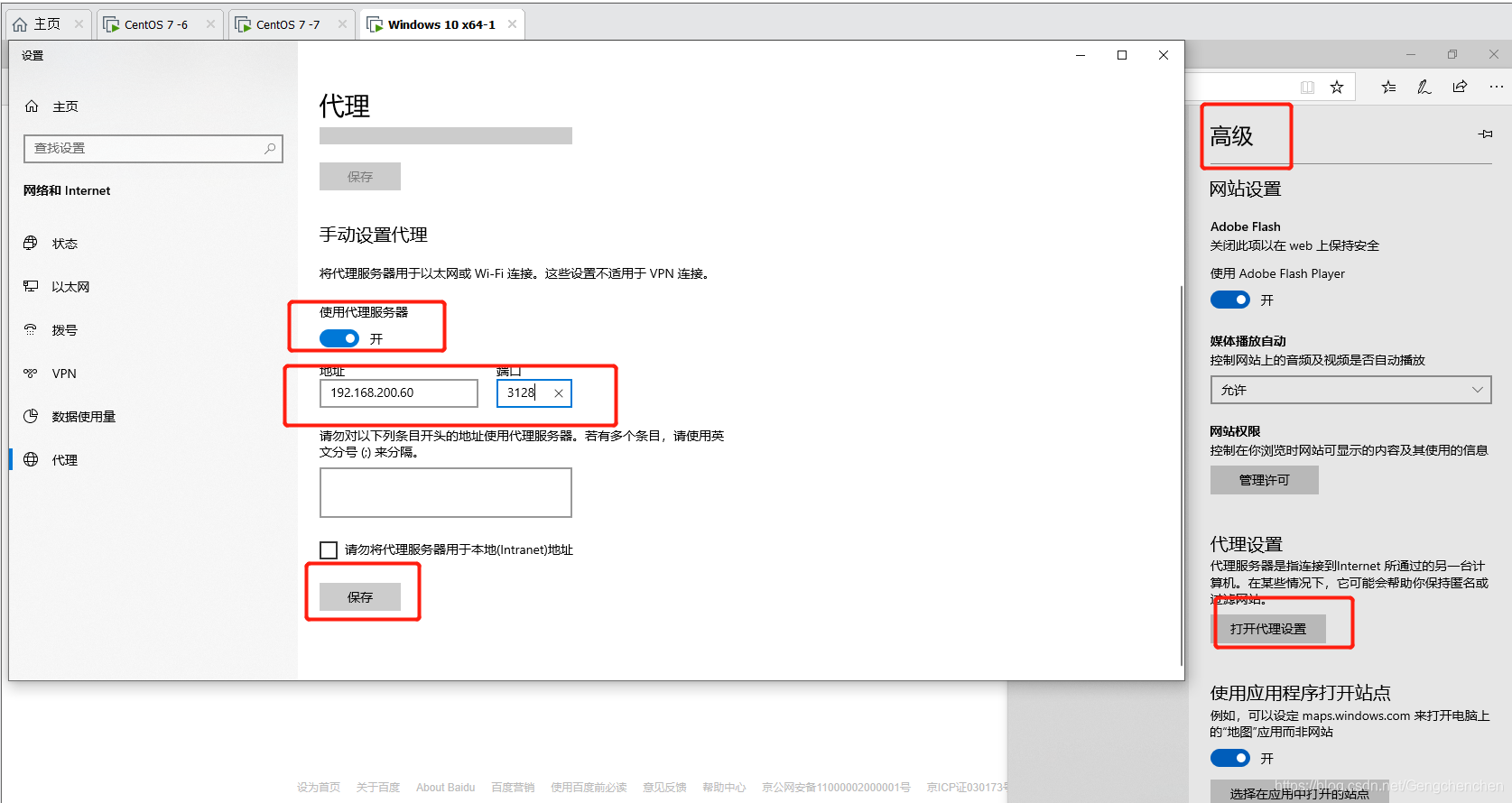Close the Windows 10 x64-1 tab
The width and height of the screenshot is (1512, 803).
pos(512,24)
